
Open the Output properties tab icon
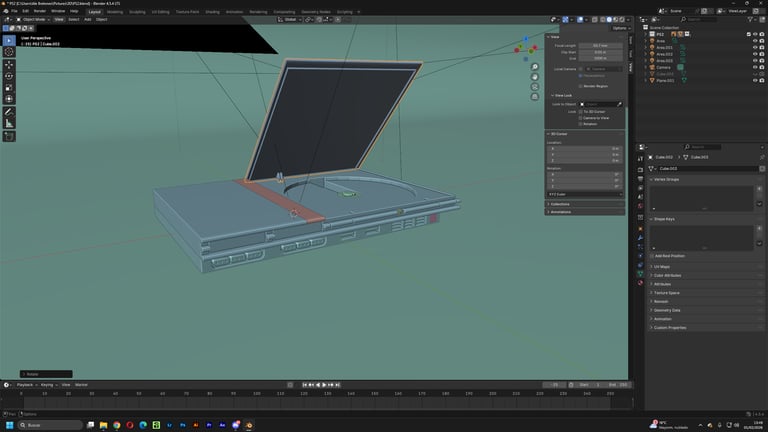640,179
